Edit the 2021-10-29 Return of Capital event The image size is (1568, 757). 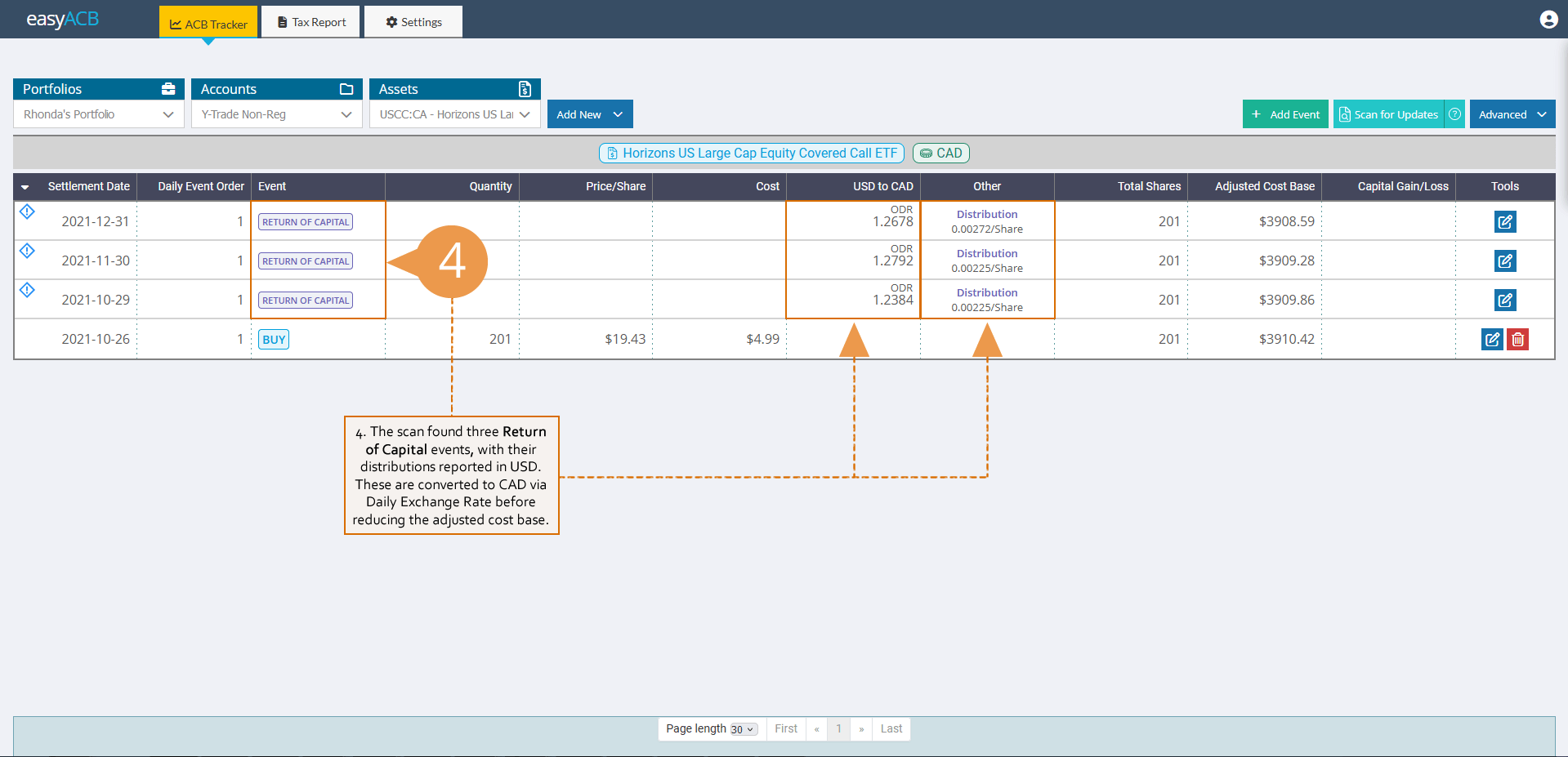(x=1504, y=301)
